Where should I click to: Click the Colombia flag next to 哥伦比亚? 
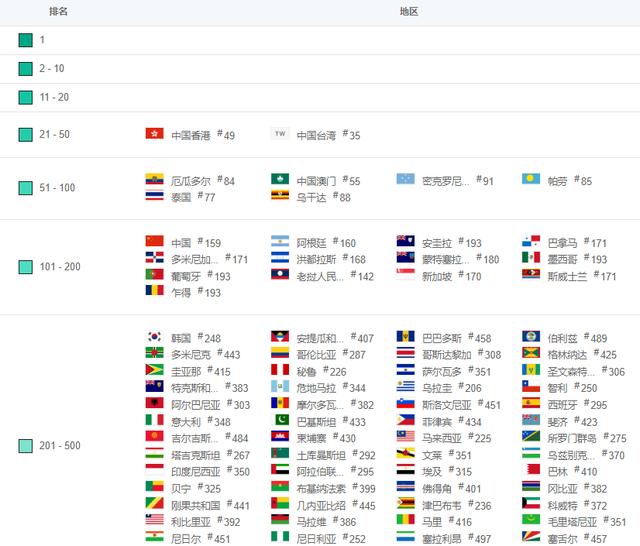[x=280, y=353]
